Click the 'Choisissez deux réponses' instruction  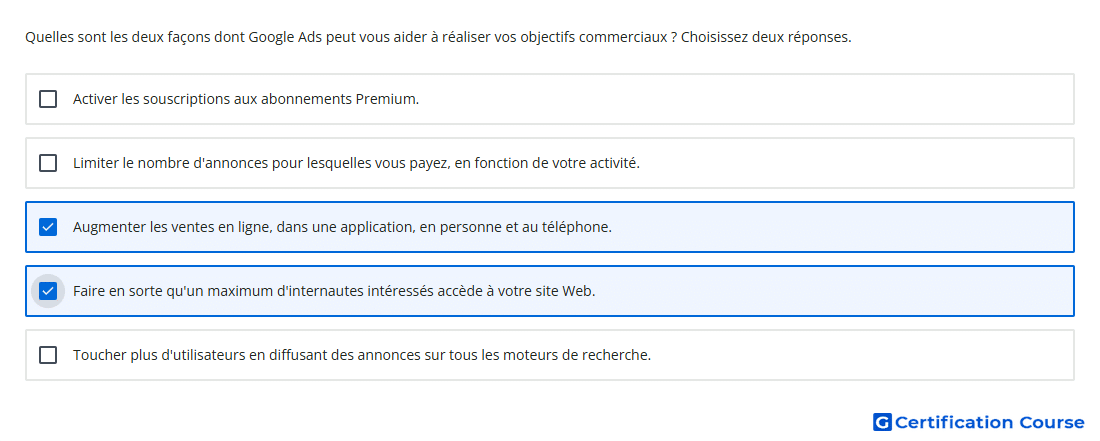tap(766, 37)
